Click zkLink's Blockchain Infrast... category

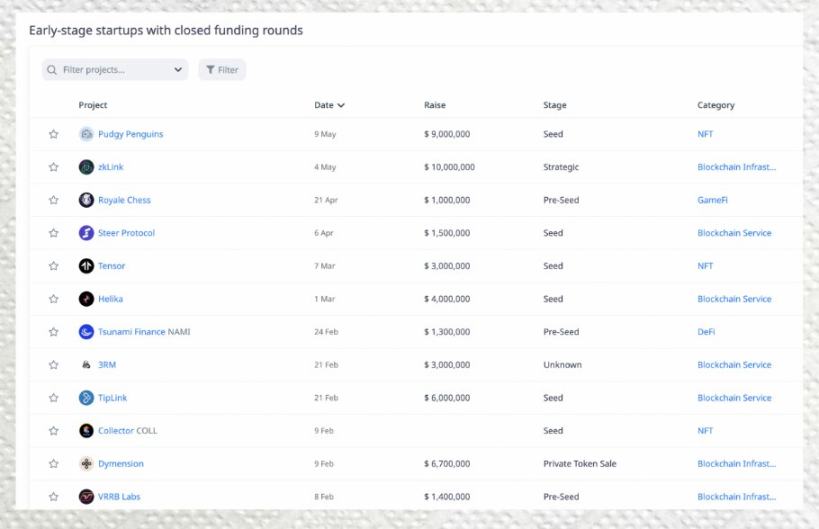[x=736, y=167]
